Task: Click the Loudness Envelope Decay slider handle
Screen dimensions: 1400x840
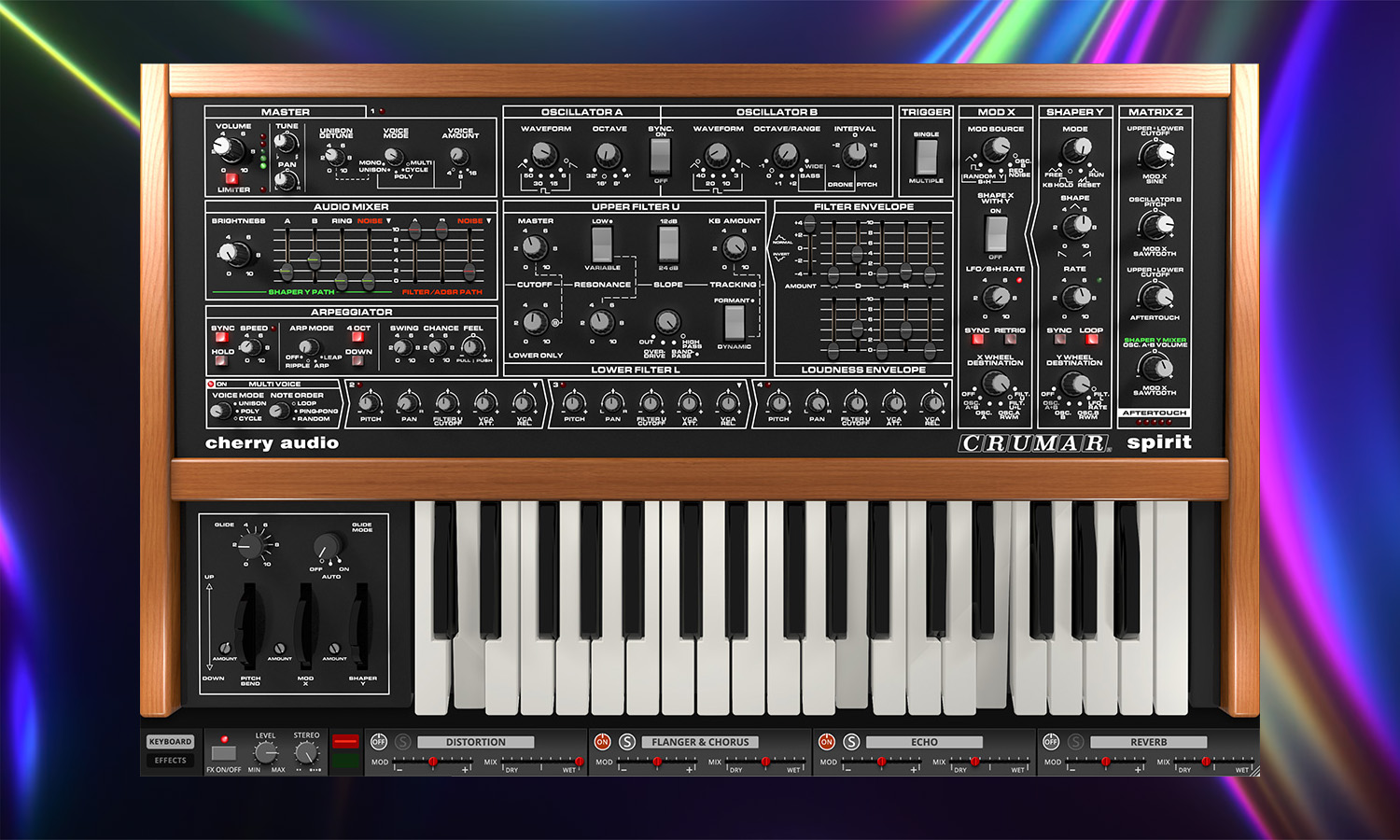Action: pos(858,329)
